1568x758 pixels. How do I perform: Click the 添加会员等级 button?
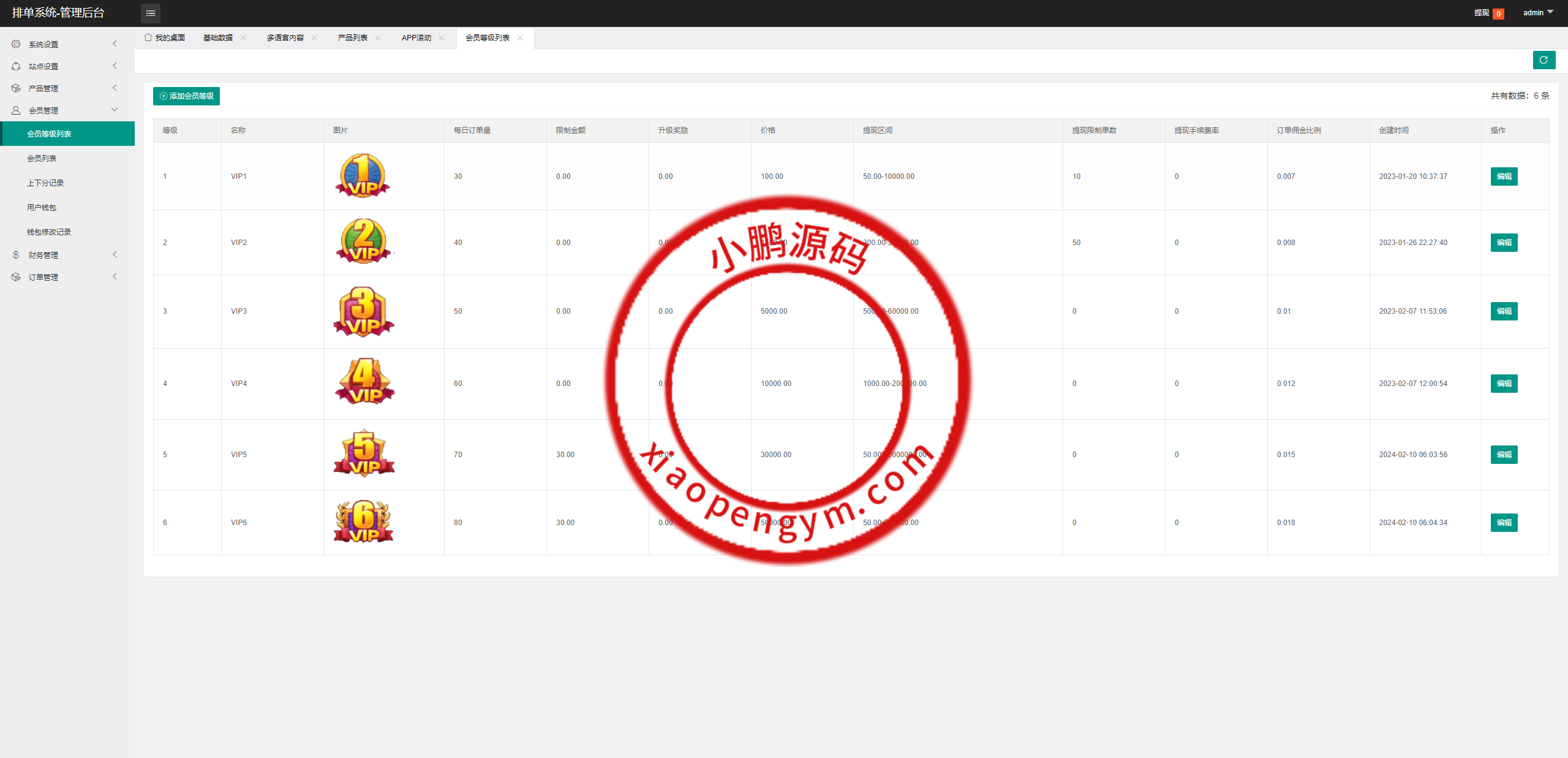pos(186,96)
